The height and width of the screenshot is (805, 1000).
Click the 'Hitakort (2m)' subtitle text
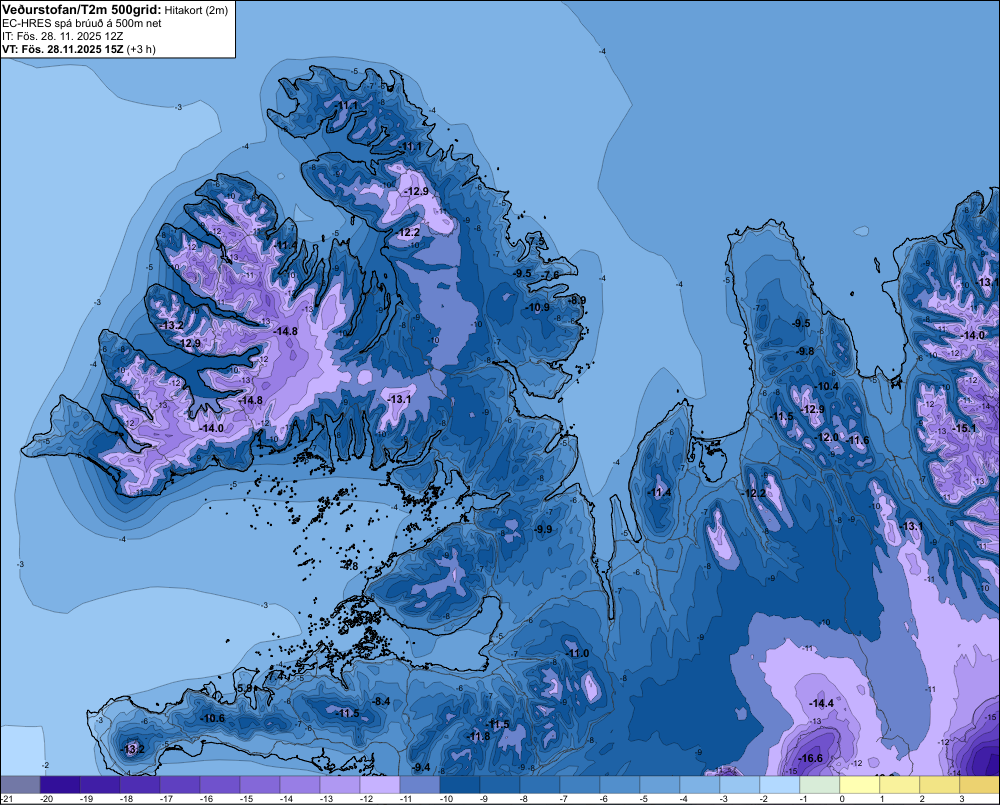click(196, 10)
